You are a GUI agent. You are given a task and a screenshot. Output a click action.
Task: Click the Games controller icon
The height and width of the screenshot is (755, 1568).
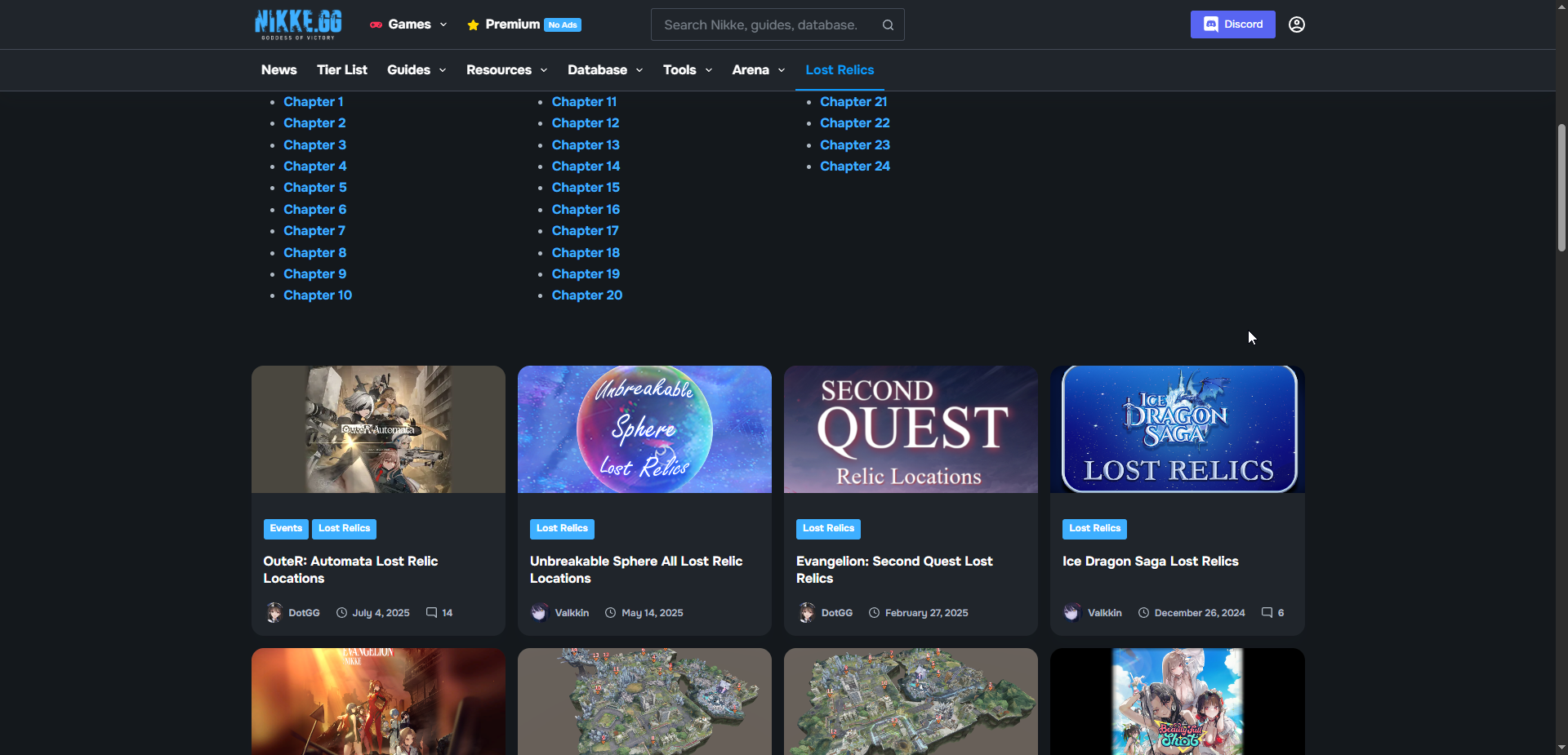pyautogui.click(x=376, y=25)
